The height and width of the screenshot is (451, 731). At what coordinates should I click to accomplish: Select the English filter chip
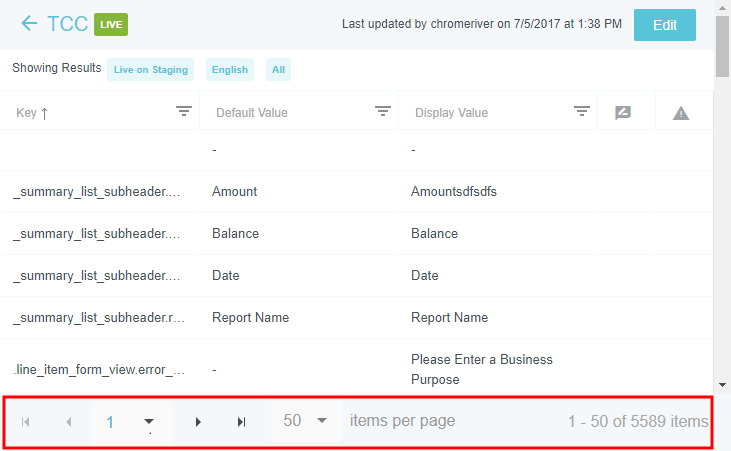click(230, 70)
